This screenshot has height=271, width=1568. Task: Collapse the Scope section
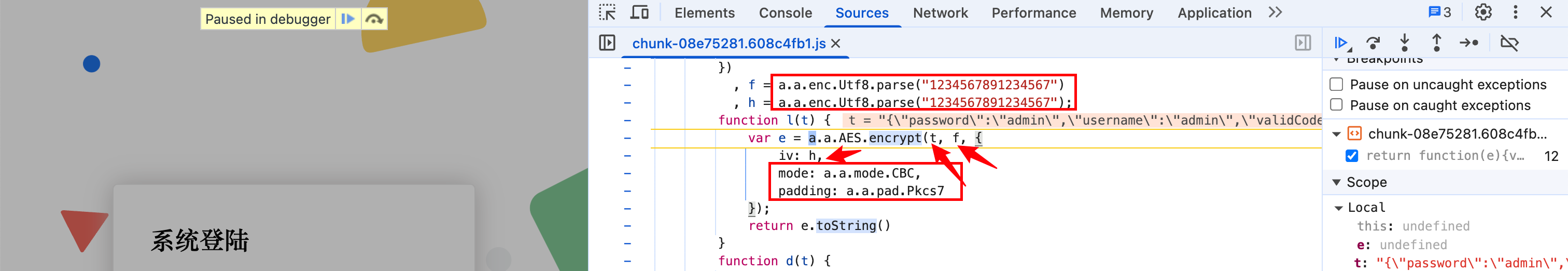pyautogui.click(x=1337, y=182)
